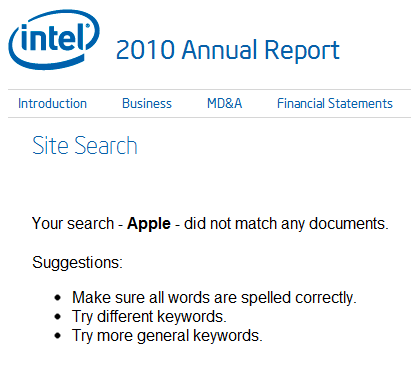Click the bullet beside 'Make sure all words'

tap(58, 298)
